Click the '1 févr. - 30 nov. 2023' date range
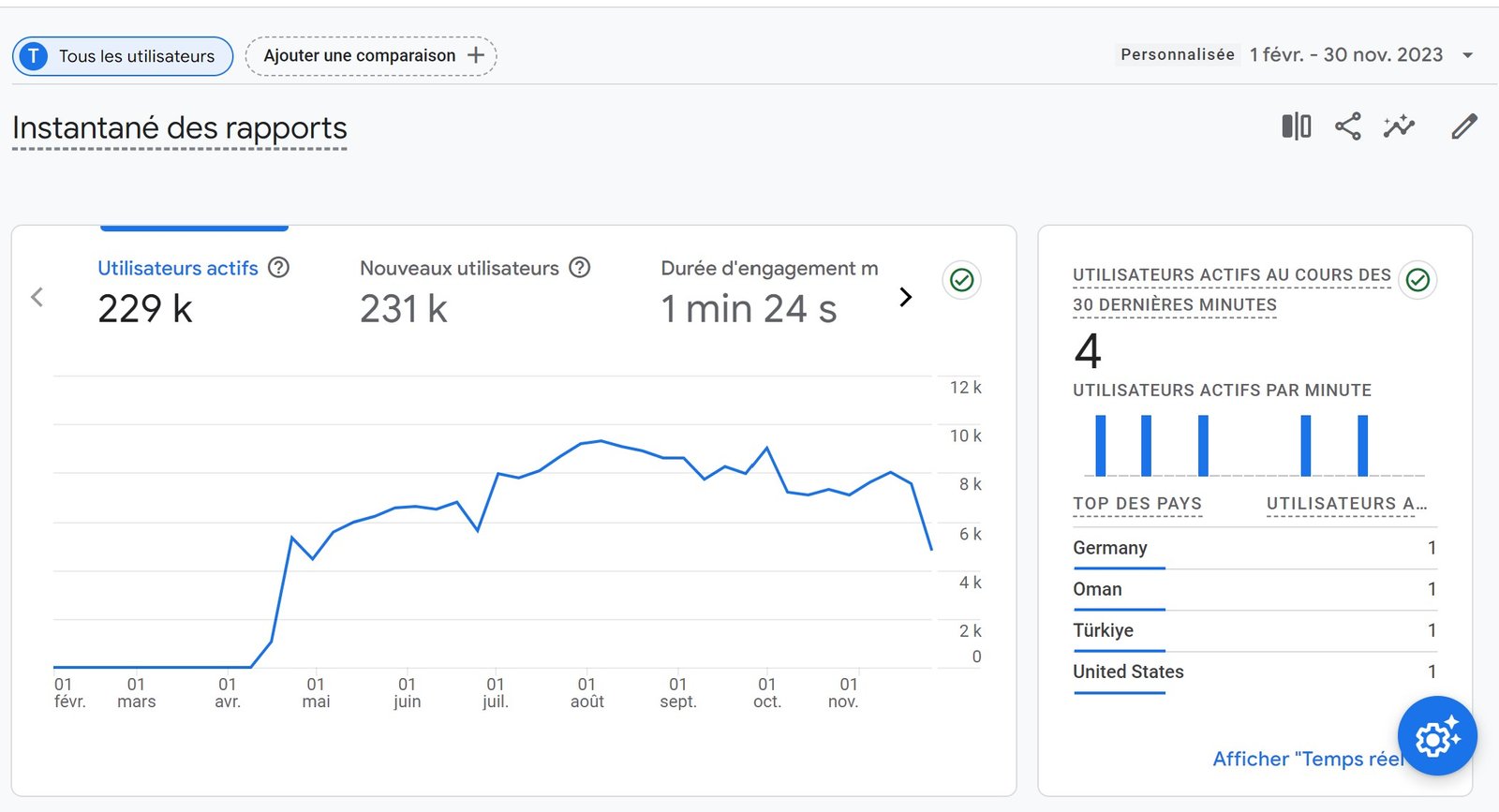 (1346, 54)
